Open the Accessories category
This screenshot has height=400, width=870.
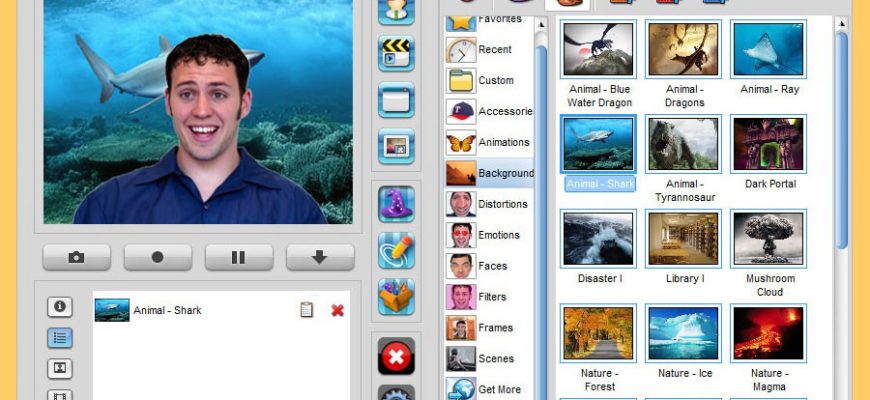489,112
